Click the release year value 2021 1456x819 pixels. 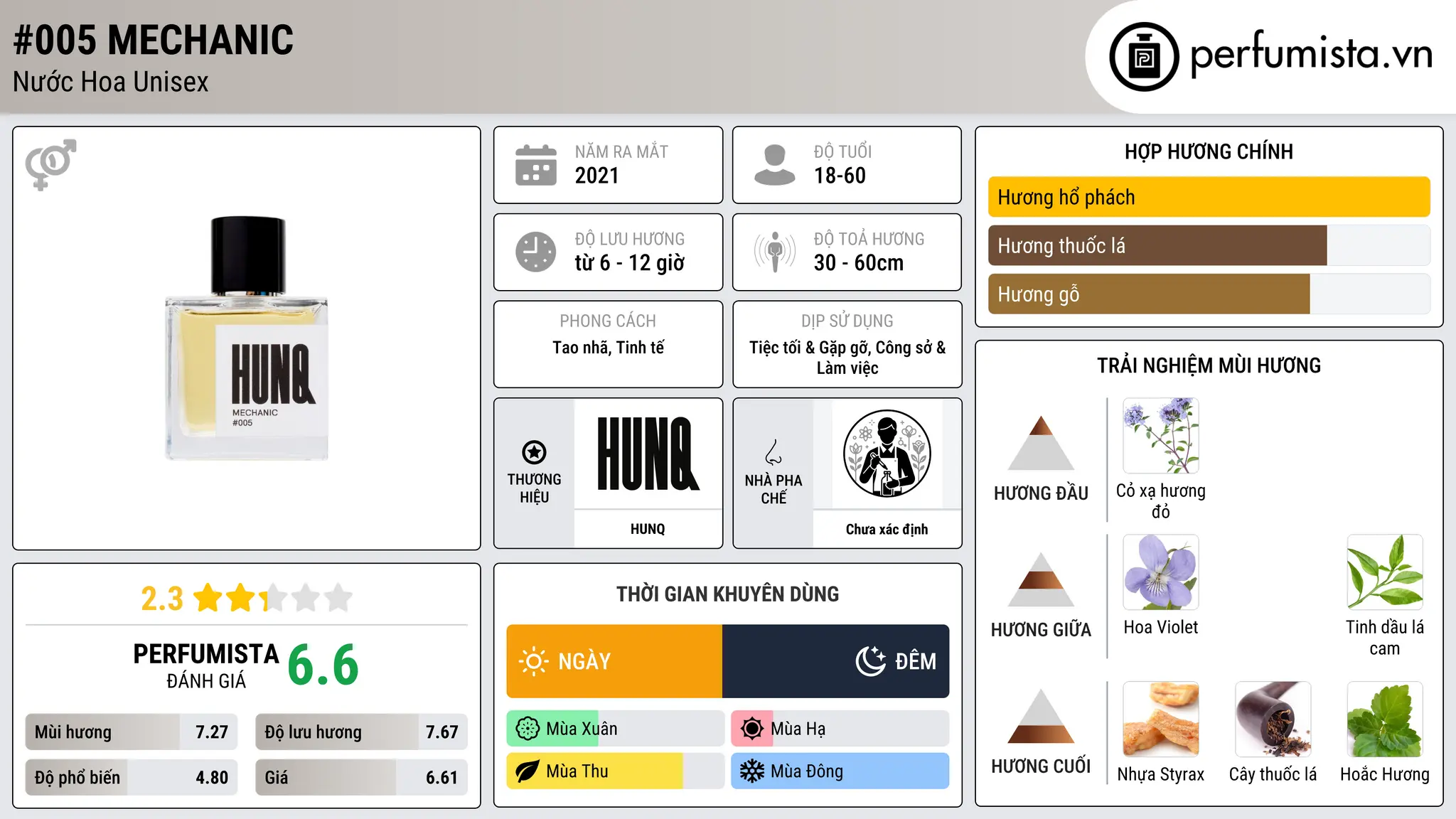(x=597, y=176)
